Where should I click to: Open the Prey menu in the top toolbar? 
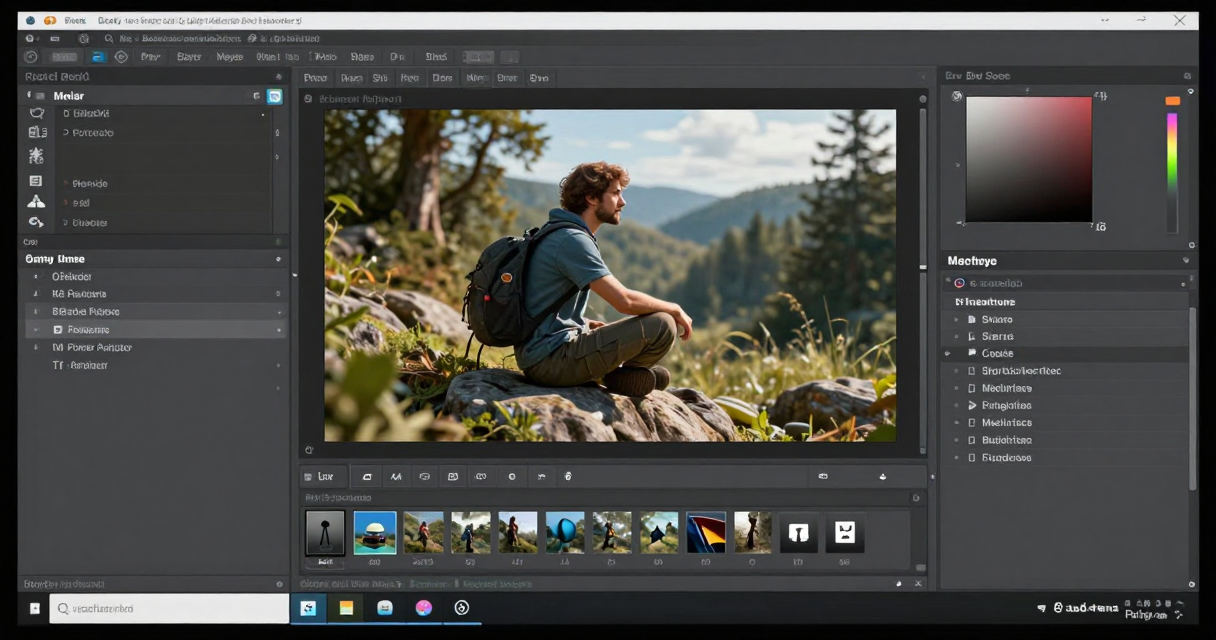coord(150,57)
